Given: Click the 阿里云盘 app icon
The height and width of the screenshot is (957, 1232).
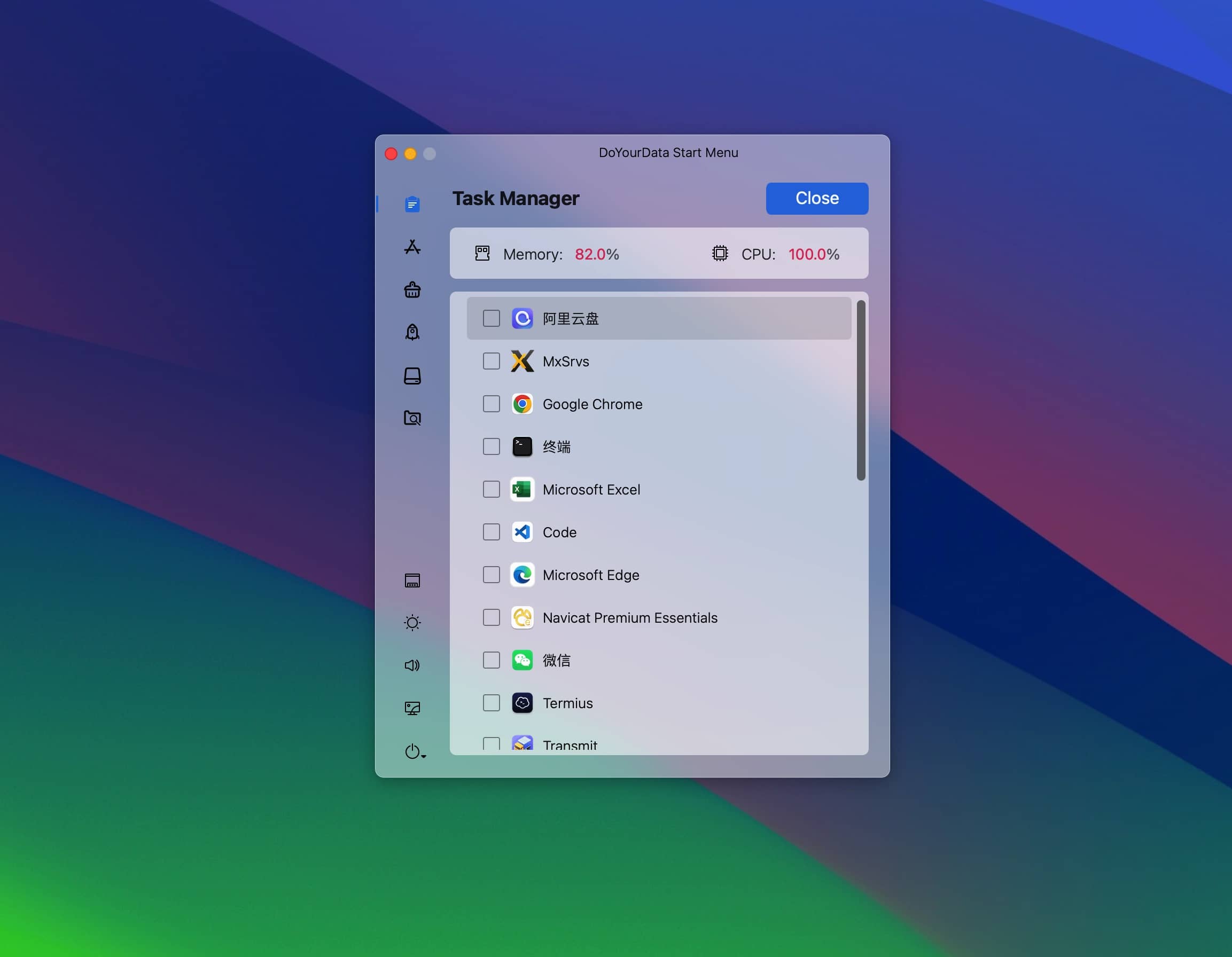Looking at the screenshot, I should tap(523, 319).
